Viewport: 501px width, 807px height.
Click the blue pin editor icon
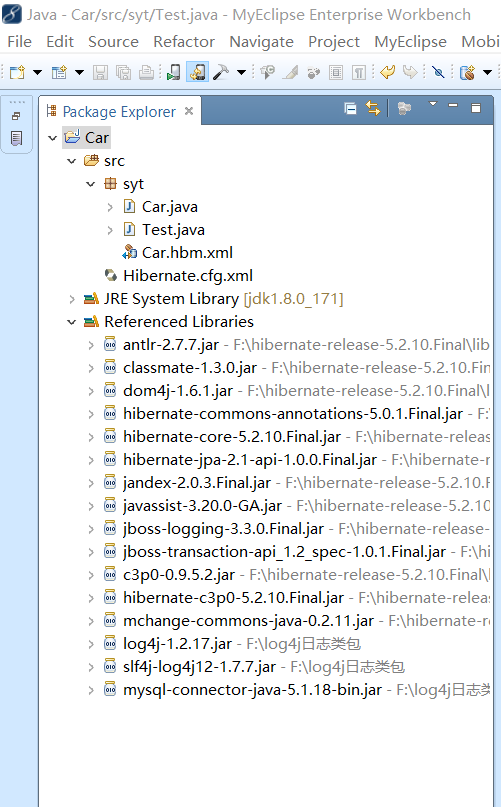[438, 72]
